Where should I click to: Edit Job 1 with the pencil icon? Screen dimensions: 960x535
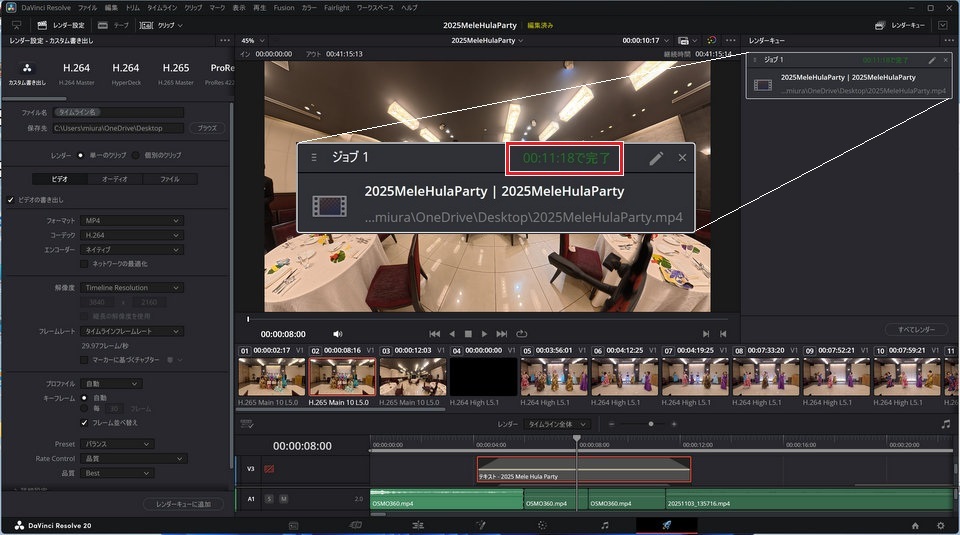(x=932, y=60)
